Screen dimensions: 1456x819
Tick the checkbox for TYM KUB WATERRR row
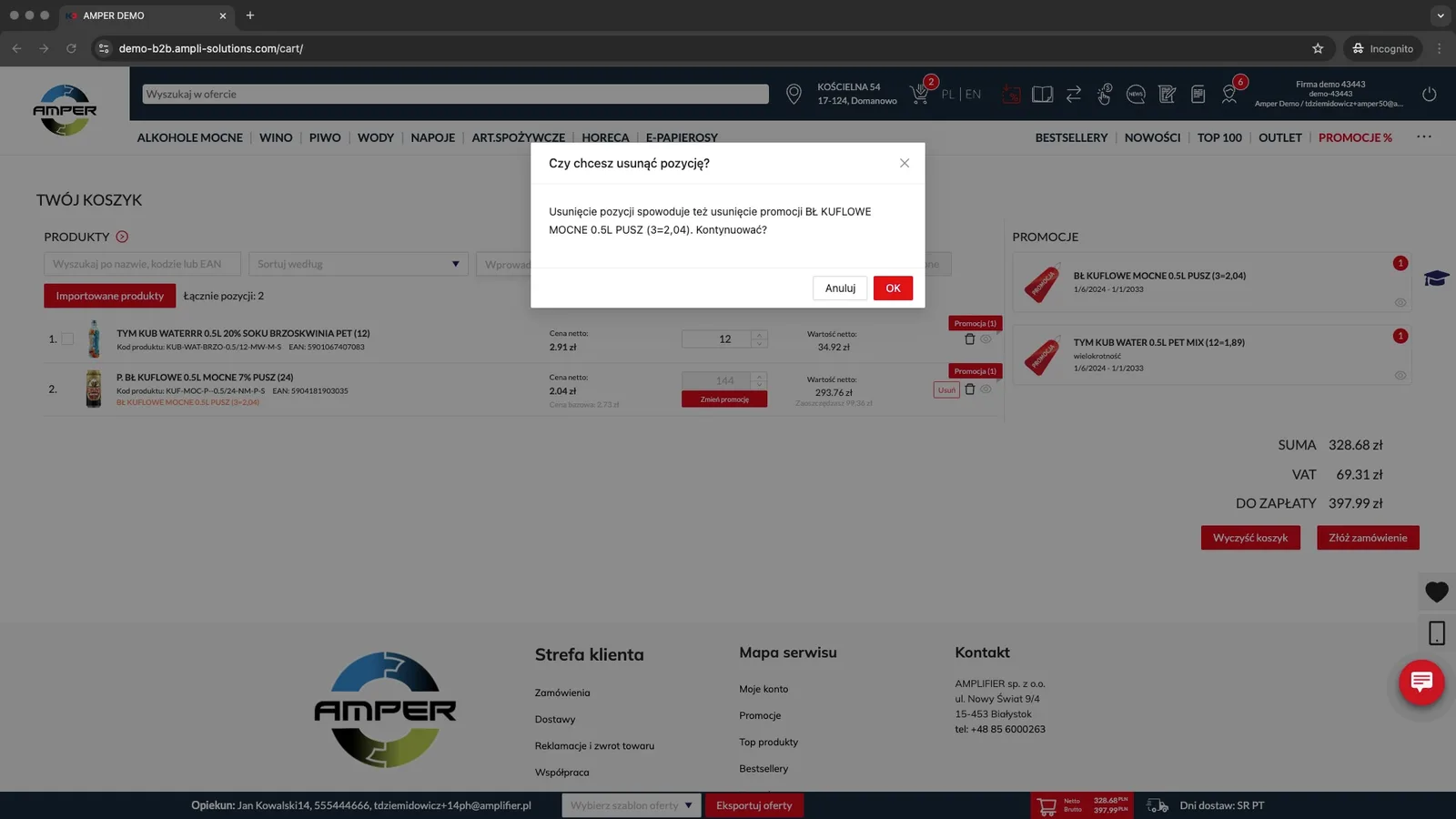point(67,339)
